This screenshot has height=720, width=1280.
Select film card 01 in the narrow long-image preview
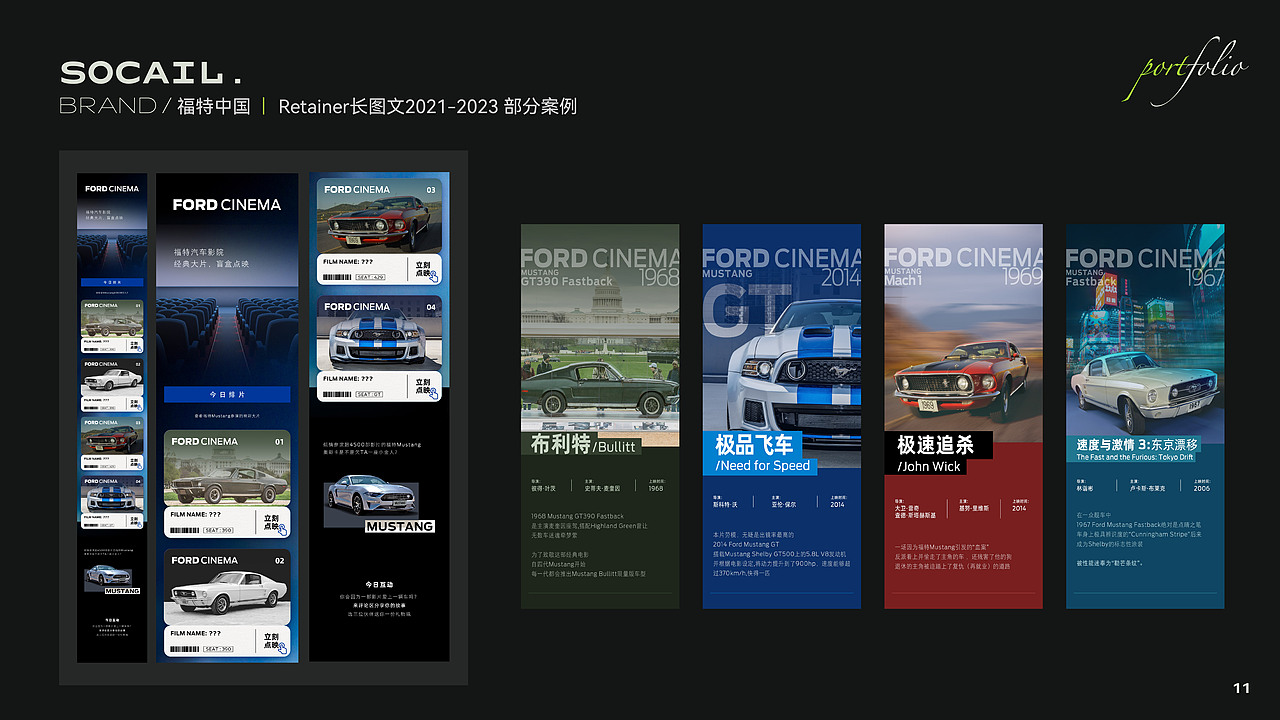tap(112, 325)
